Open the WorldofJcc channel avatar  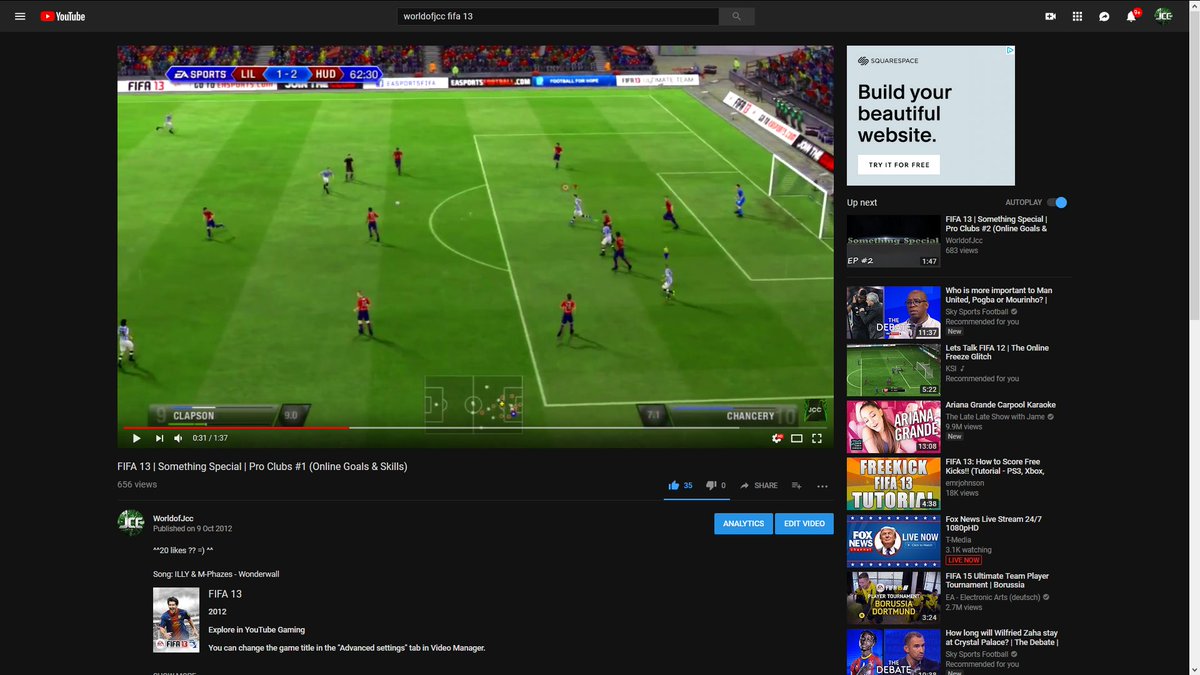131,522
